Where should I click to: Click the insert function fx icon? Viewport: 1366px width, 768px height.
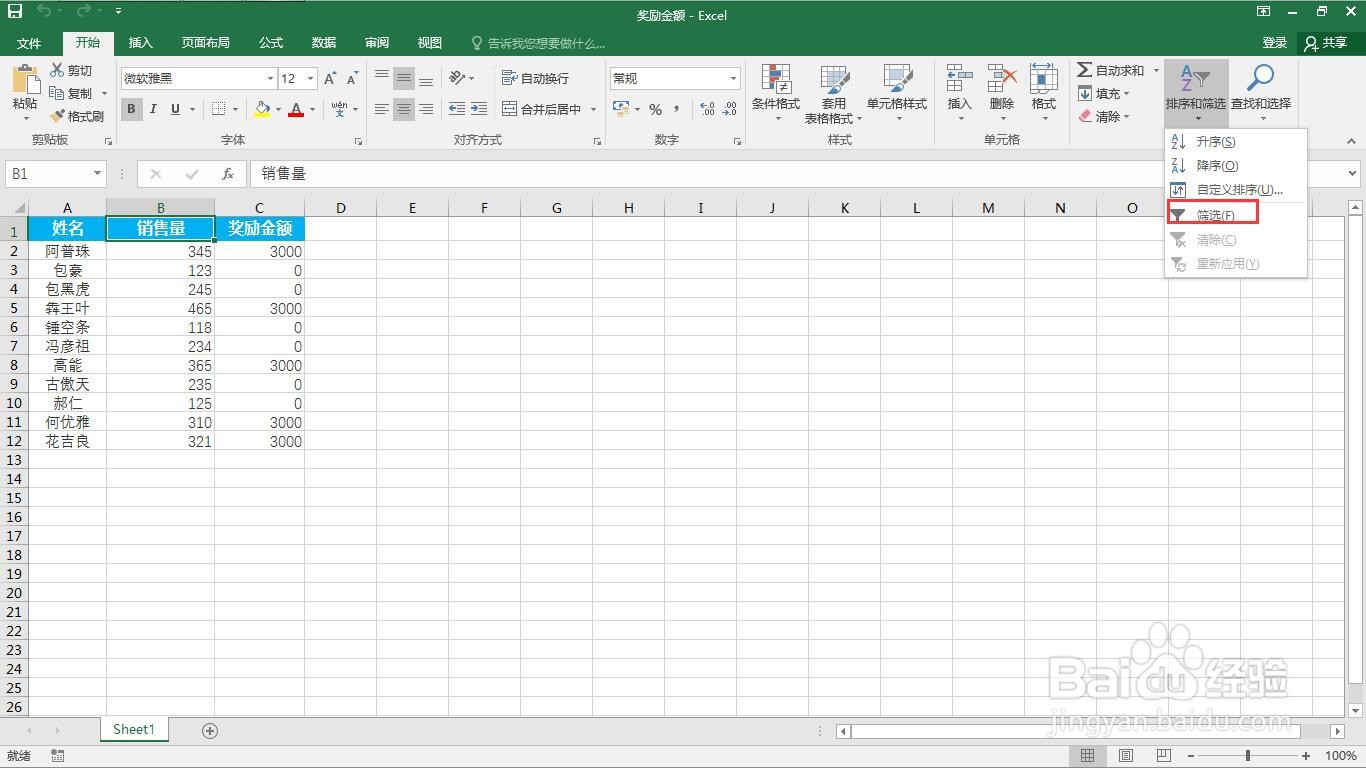click(x=228, y=174)
